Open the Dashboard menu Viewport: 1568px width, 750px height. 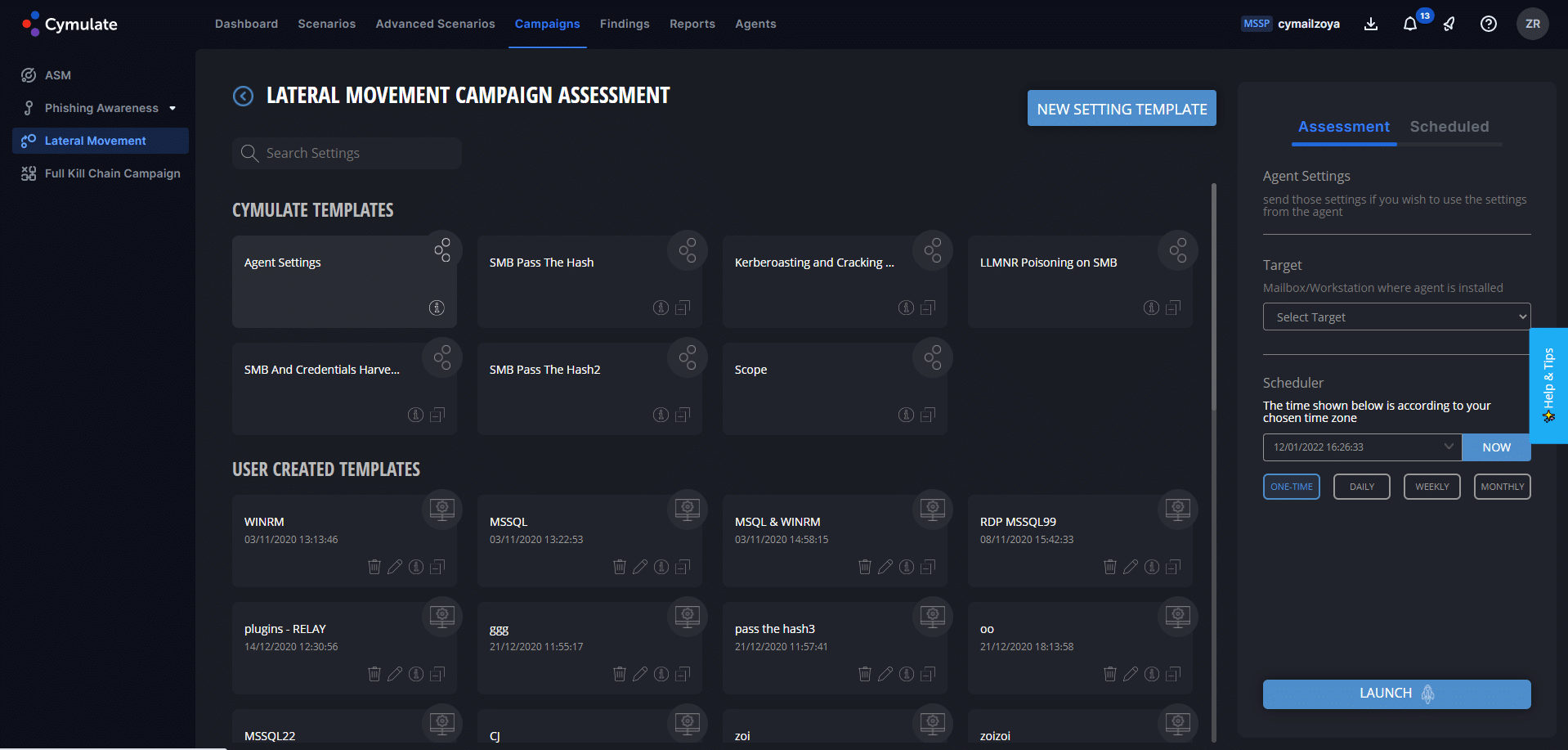coord(246,24)
